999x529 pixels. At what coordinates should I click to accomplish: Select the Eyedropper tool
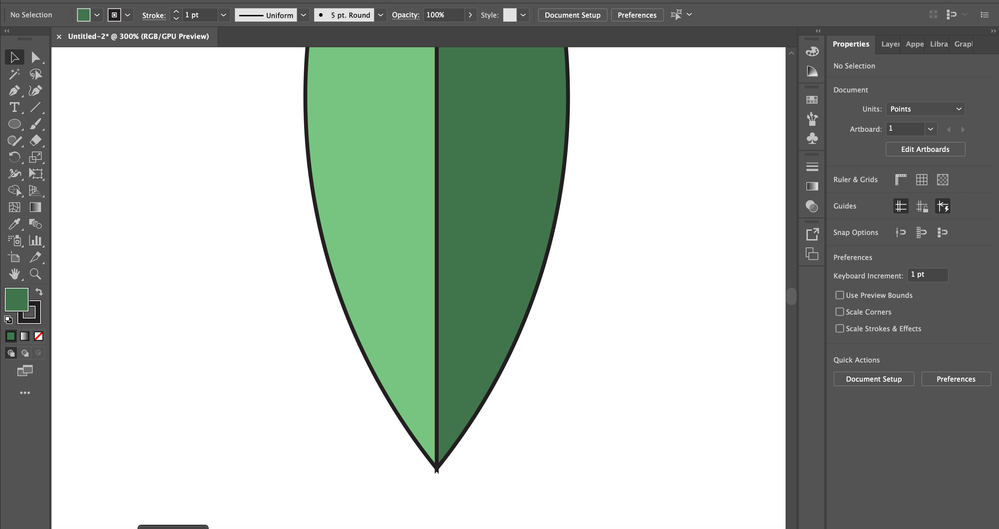coord(14,224)
